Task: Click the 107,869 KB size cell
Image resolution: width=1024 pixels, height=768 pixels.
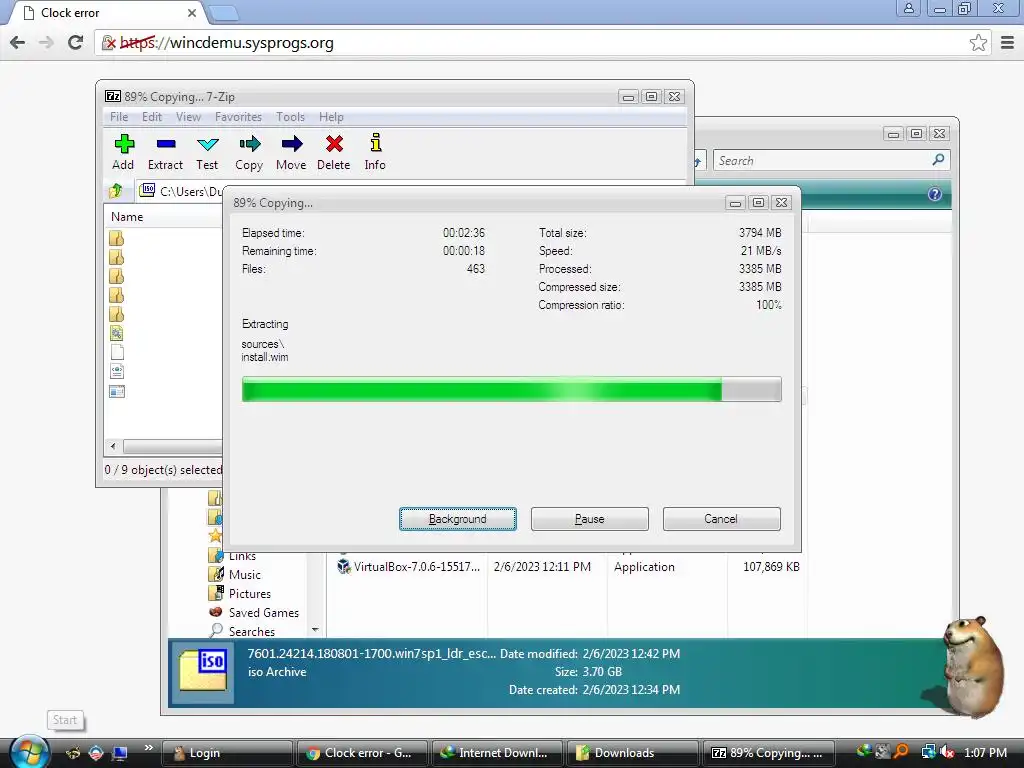Action: (x=771, y=567)
